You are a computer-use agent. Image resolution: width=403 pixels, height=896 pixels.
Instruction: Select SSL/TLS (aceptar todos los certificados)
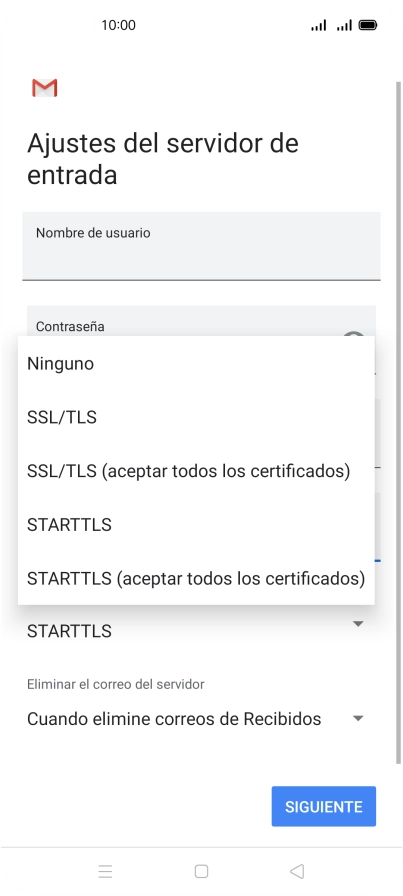point(196,471)
